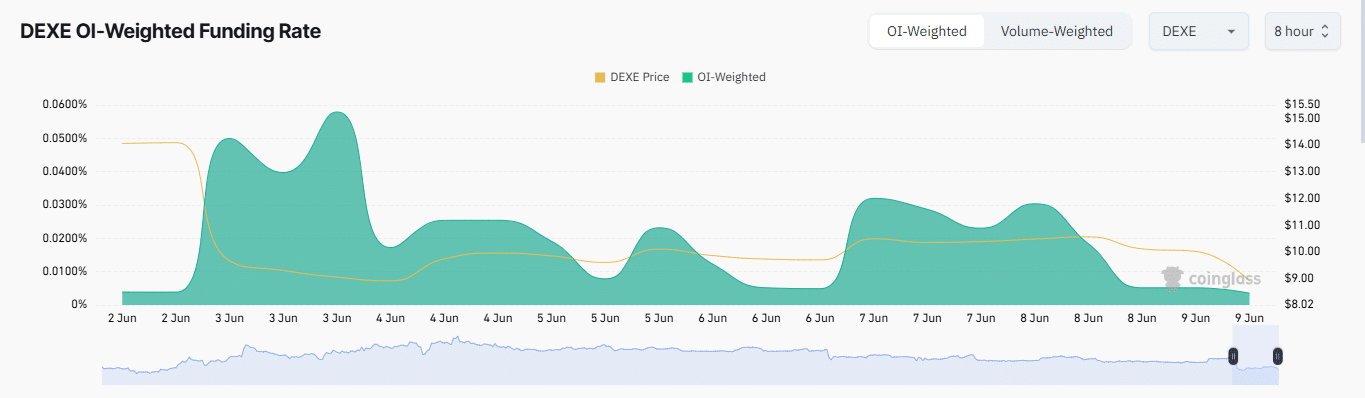Click the 0% left axis label

coord(79,304)
